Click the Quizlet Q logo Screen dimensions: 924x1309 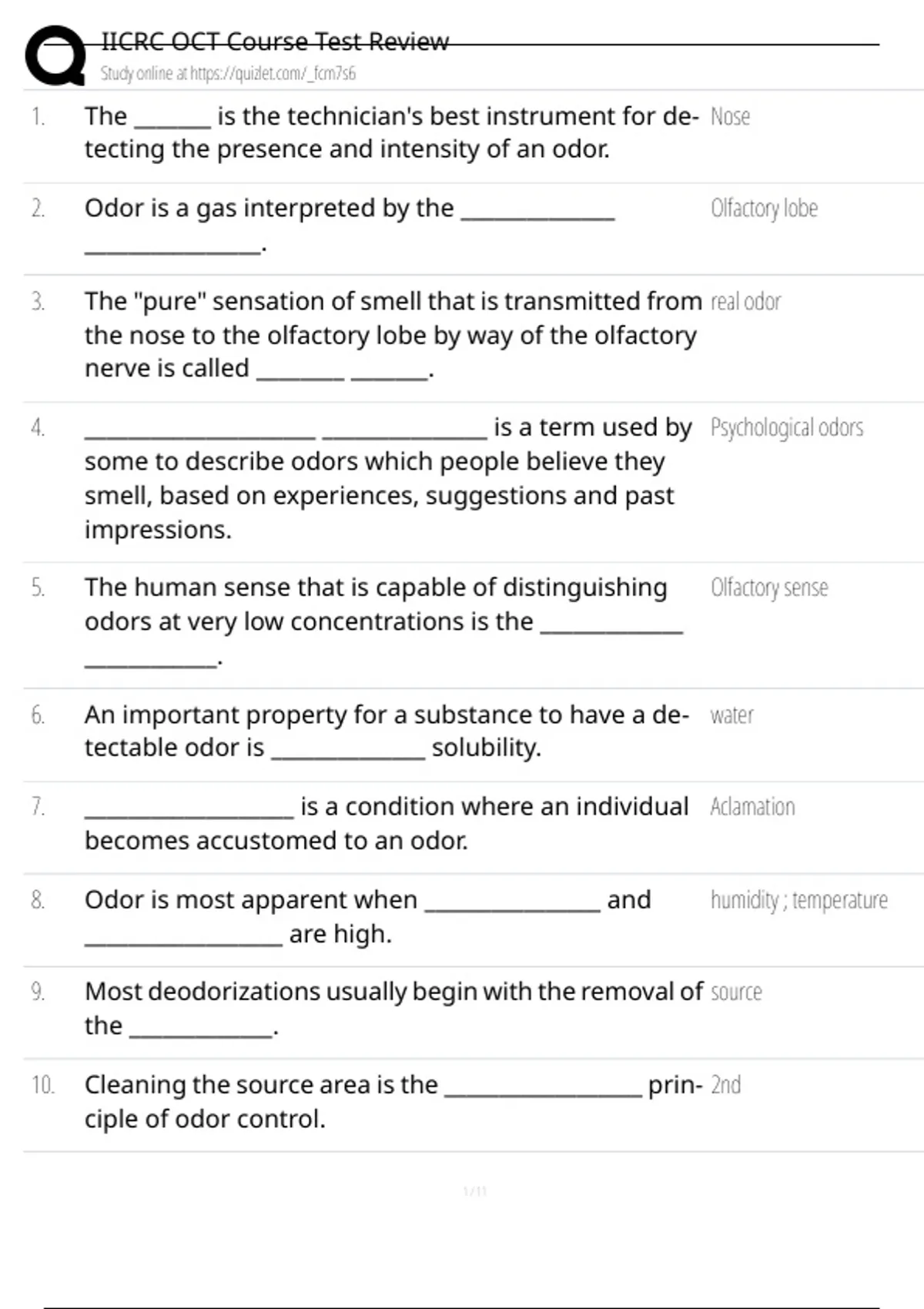point(55,55)
